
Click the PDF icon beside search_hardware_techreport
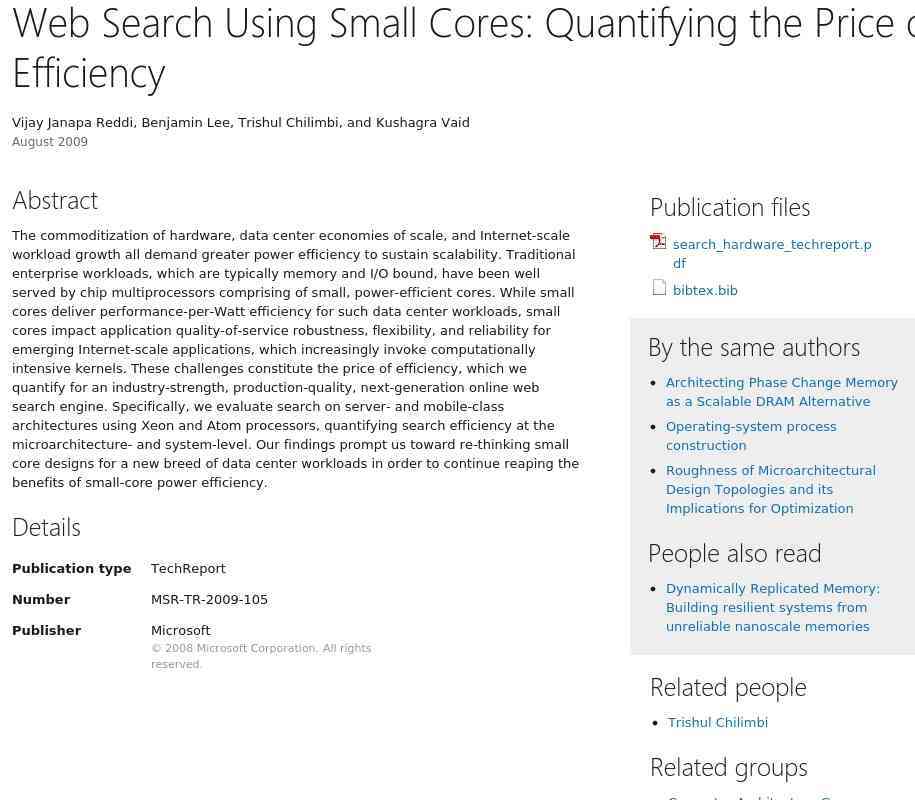[658, 241]
